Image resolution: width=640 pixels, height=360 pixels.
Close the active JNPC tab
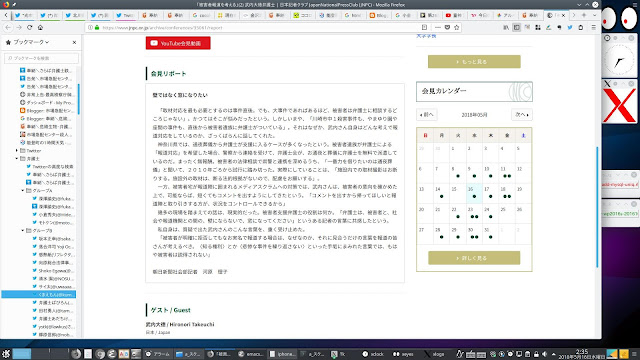coord(563,15)
